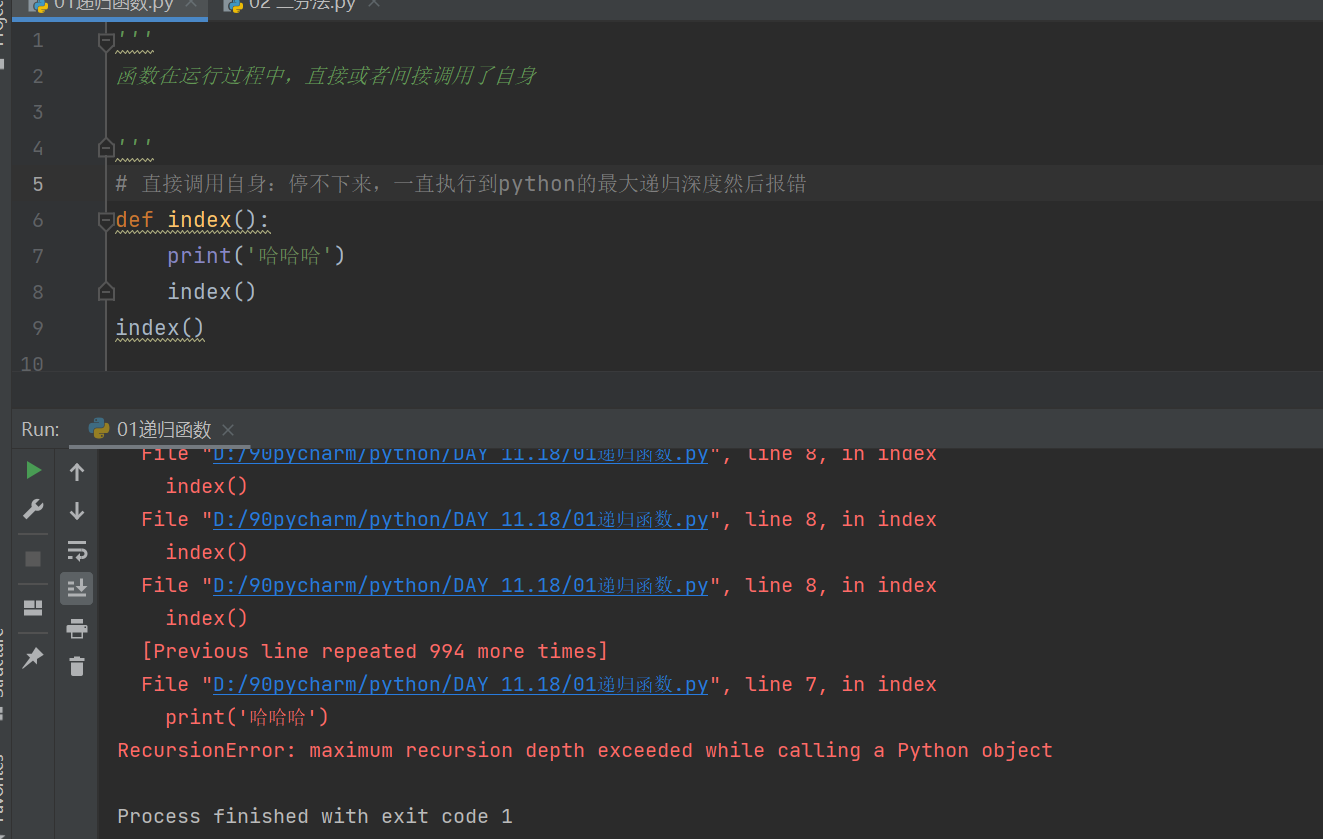Collapse fold marker at line 4
This screenshot has height=839, width=1323.
[106, 148]
